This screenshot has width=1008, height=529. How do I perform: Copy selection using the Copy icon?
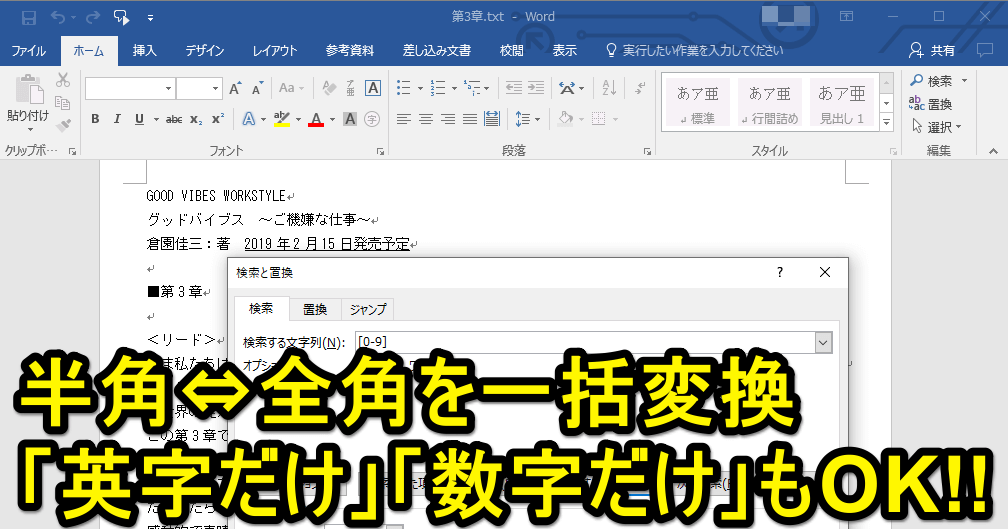click(62, 103)
